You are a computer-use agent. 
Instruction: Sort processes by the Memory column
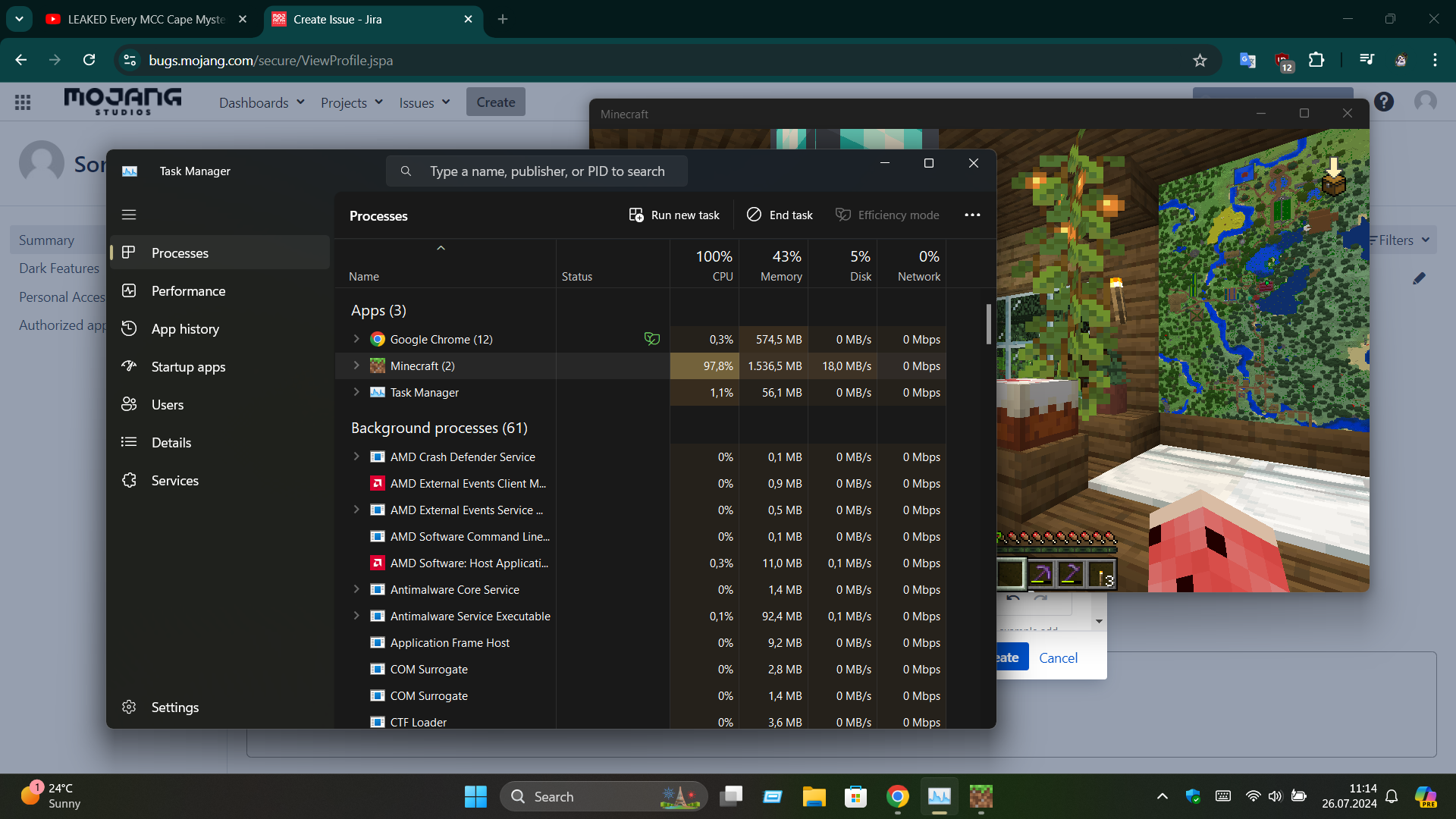point(780,265)
